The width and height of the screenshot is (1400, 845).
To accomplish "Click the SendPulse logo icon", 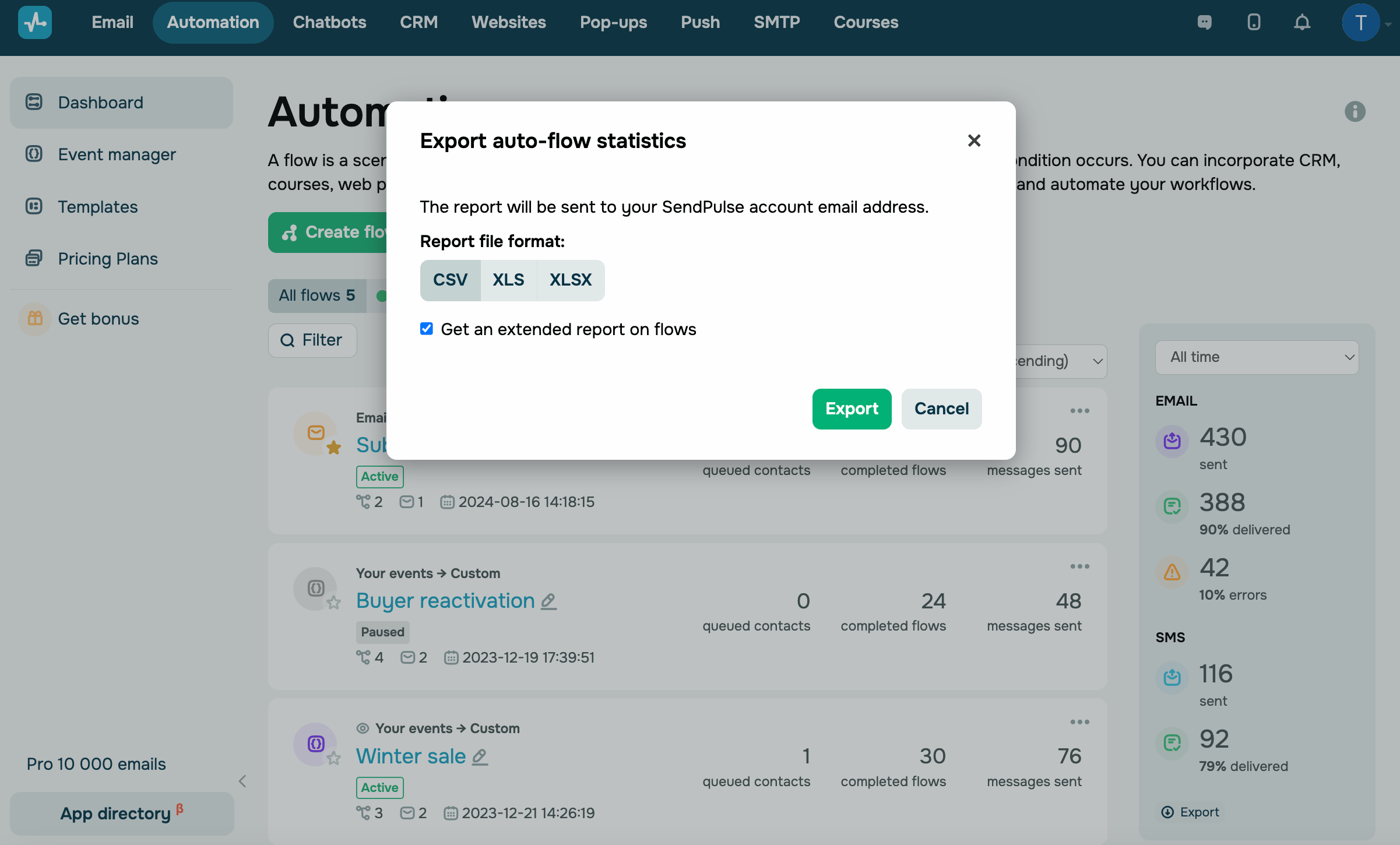I will click(x=35, y=22).
